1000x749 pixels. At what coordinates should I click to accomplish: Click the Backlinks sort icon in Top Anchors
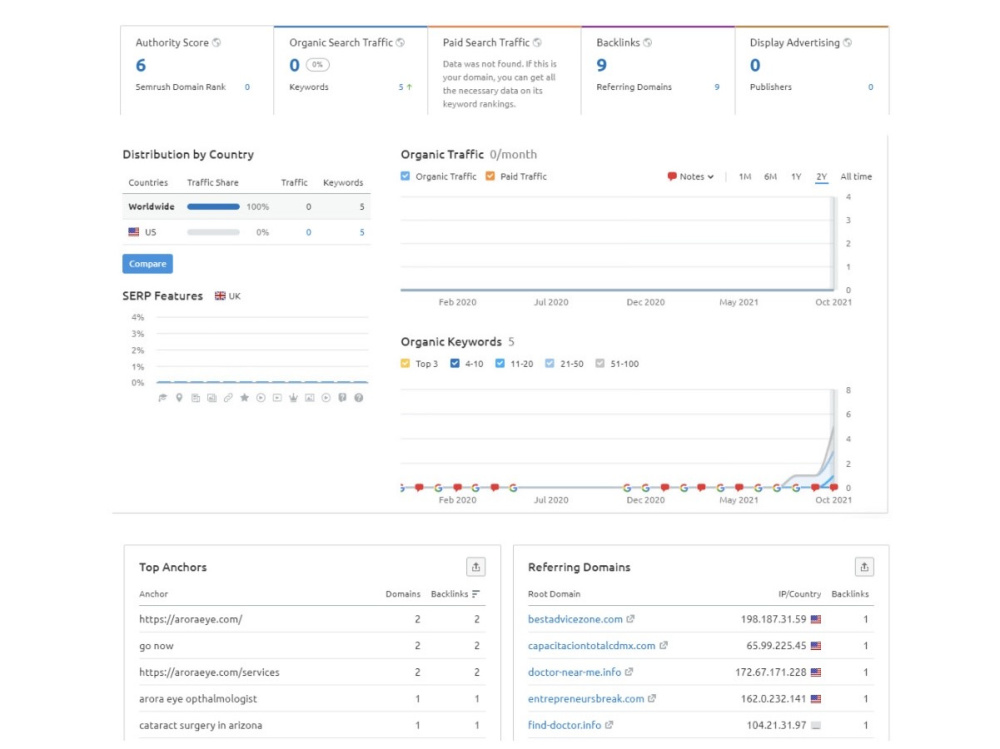476,594
